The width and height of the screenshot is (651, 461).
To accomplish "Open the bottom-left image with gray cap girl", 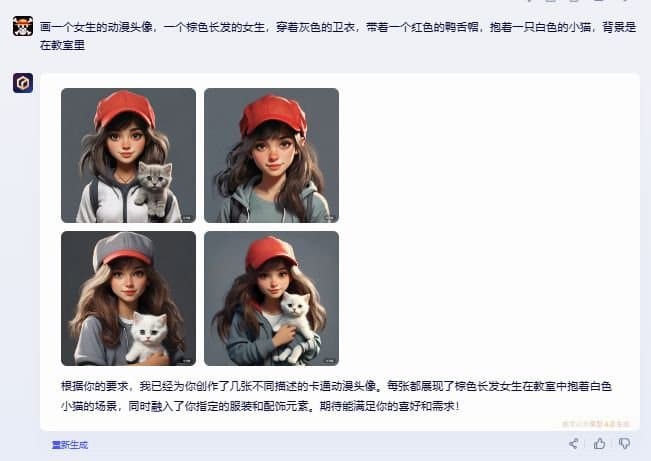I will click(128, 299).
